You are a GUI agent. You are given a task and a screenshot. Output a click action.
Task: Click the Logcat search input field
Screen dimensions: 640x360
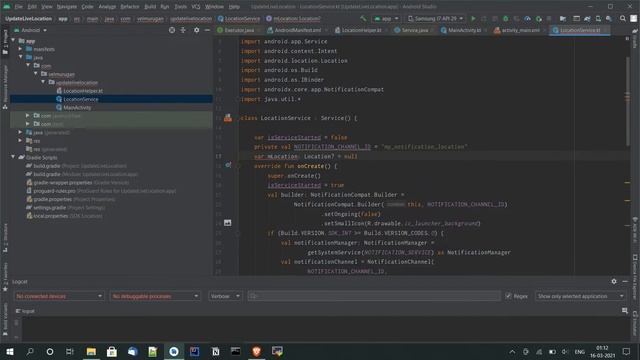click(374, 296)
